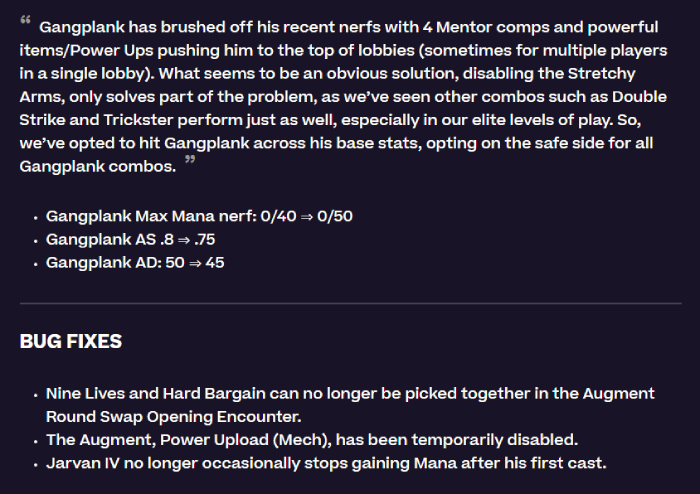Click the bullet before Nine Lives entry
The image size is (700, 494).
[36, 395]
